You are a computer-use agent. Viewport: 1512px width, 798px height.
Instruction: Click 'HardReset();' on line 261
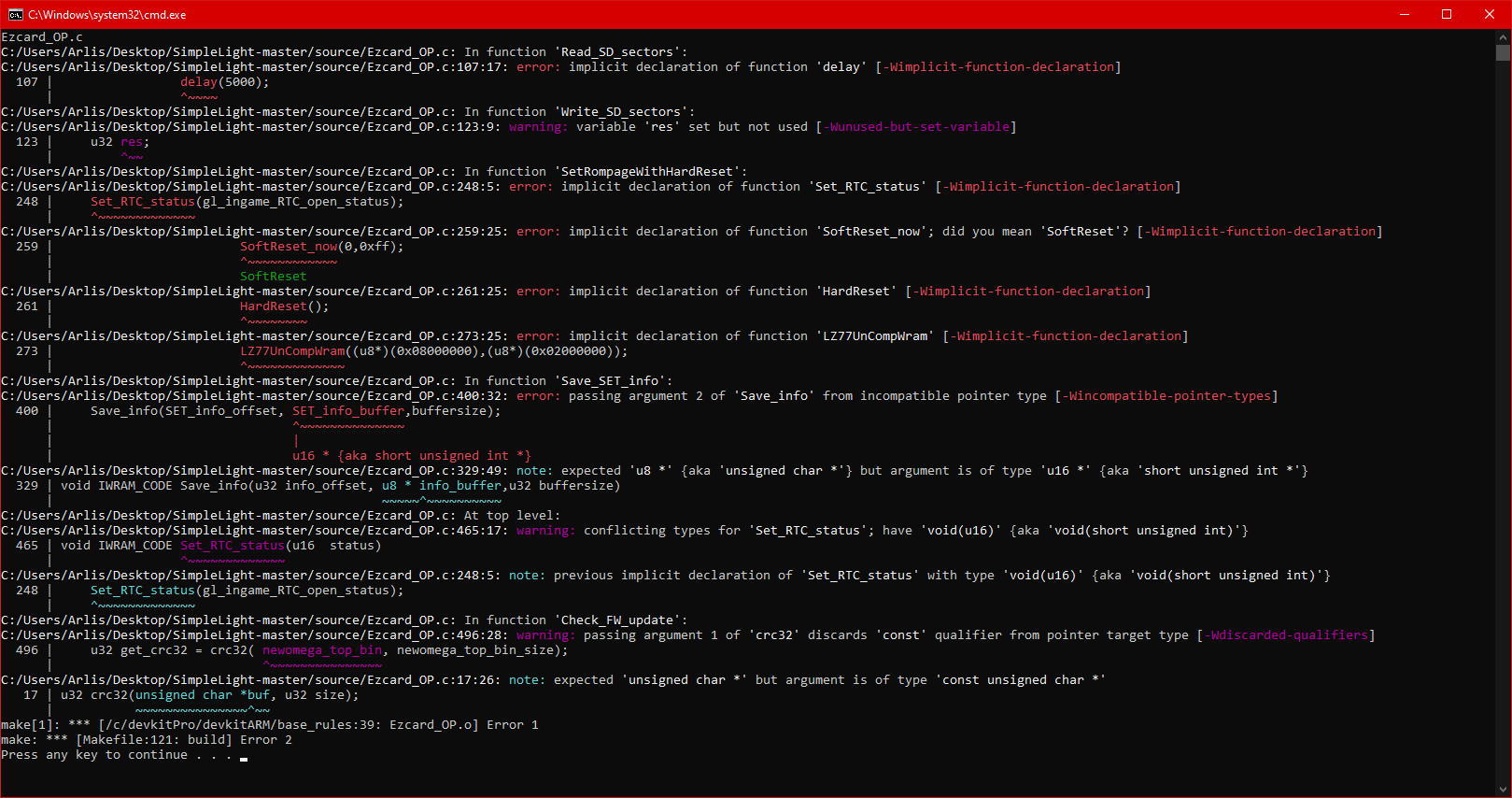pos(284,306)
